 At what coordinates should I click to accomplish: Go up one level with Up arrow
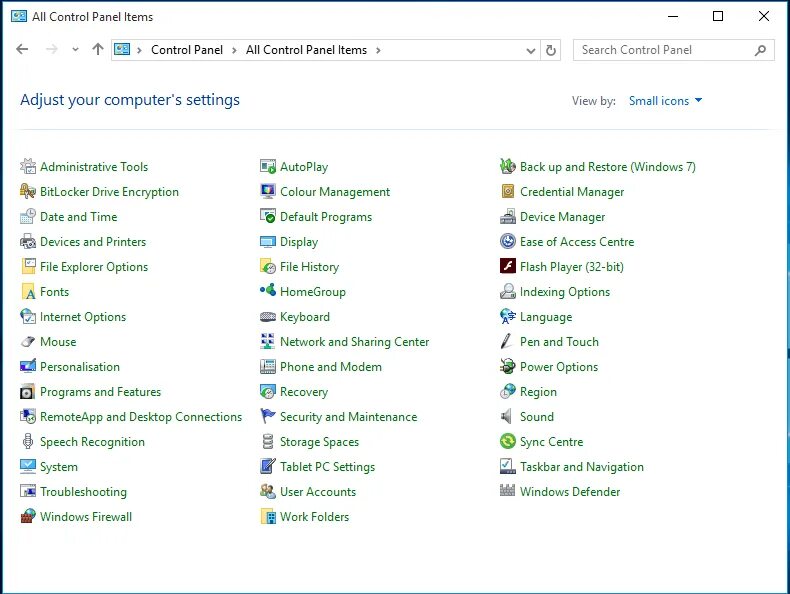[98, 49]
